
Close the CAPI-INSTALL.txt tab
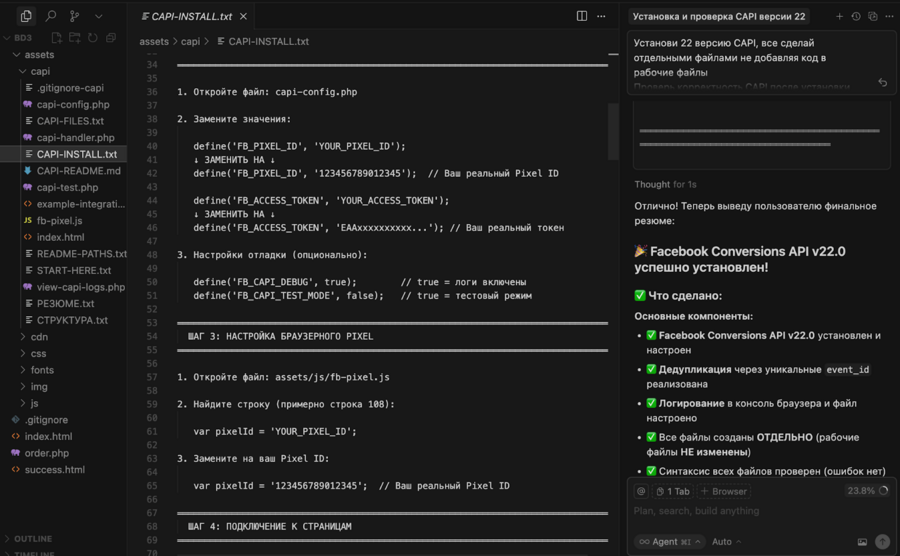coord(245,16)
